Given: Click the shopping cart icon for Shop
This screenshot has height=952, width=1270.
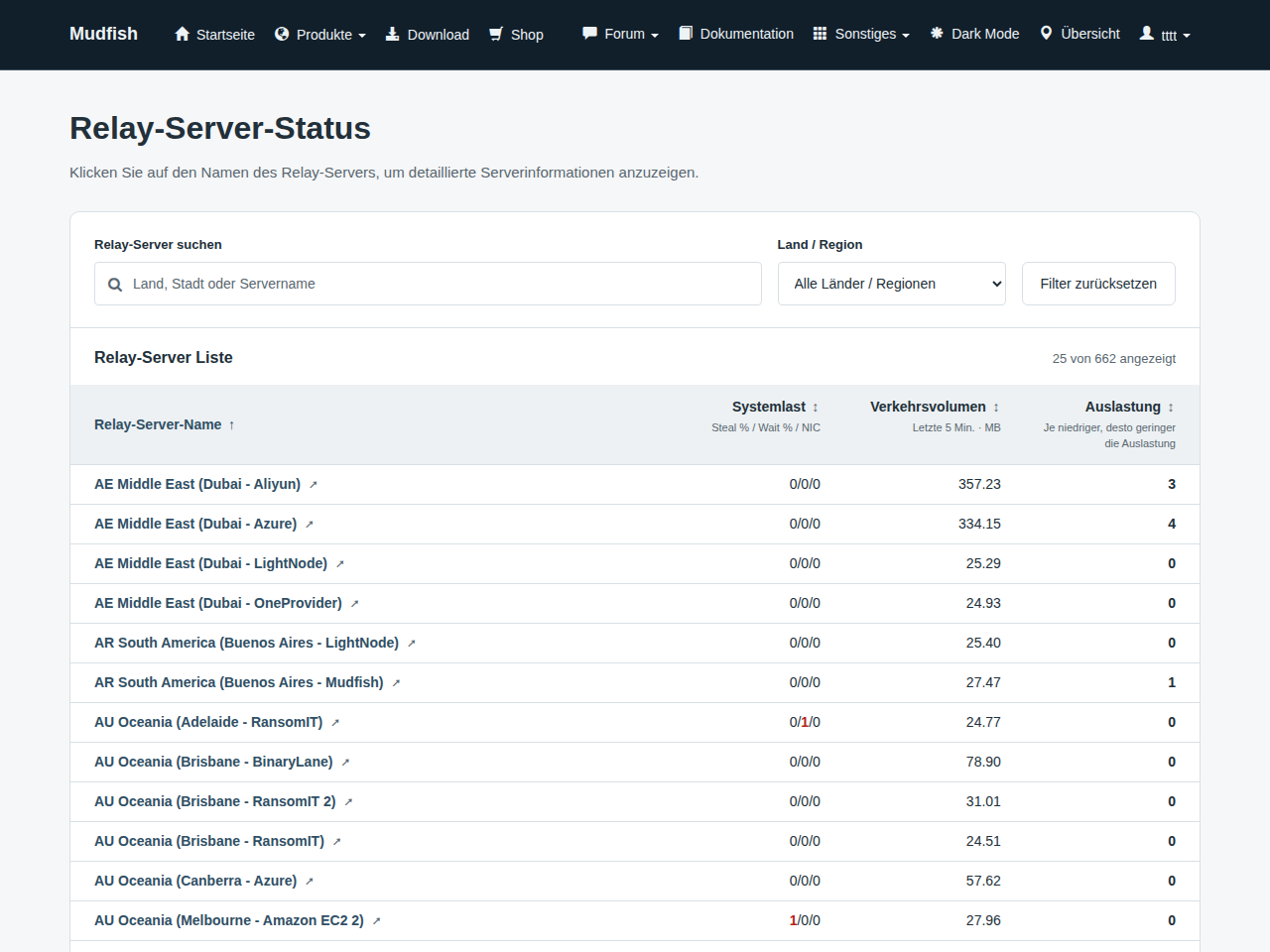Looking at the screenshot, I should pyautogui.click(x=496, y=34).
